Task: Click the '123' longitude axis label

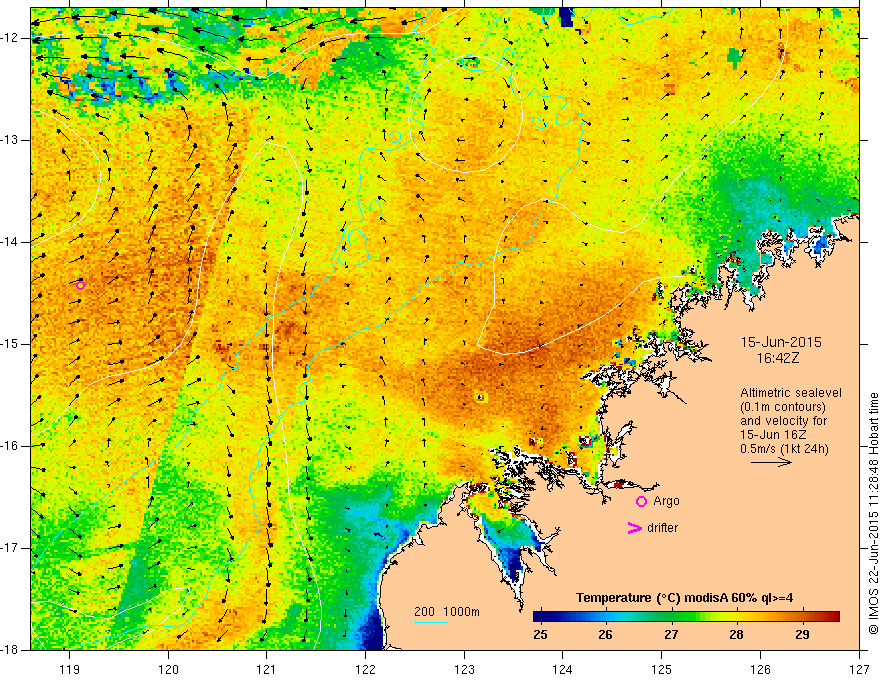Action: point(464,669)
